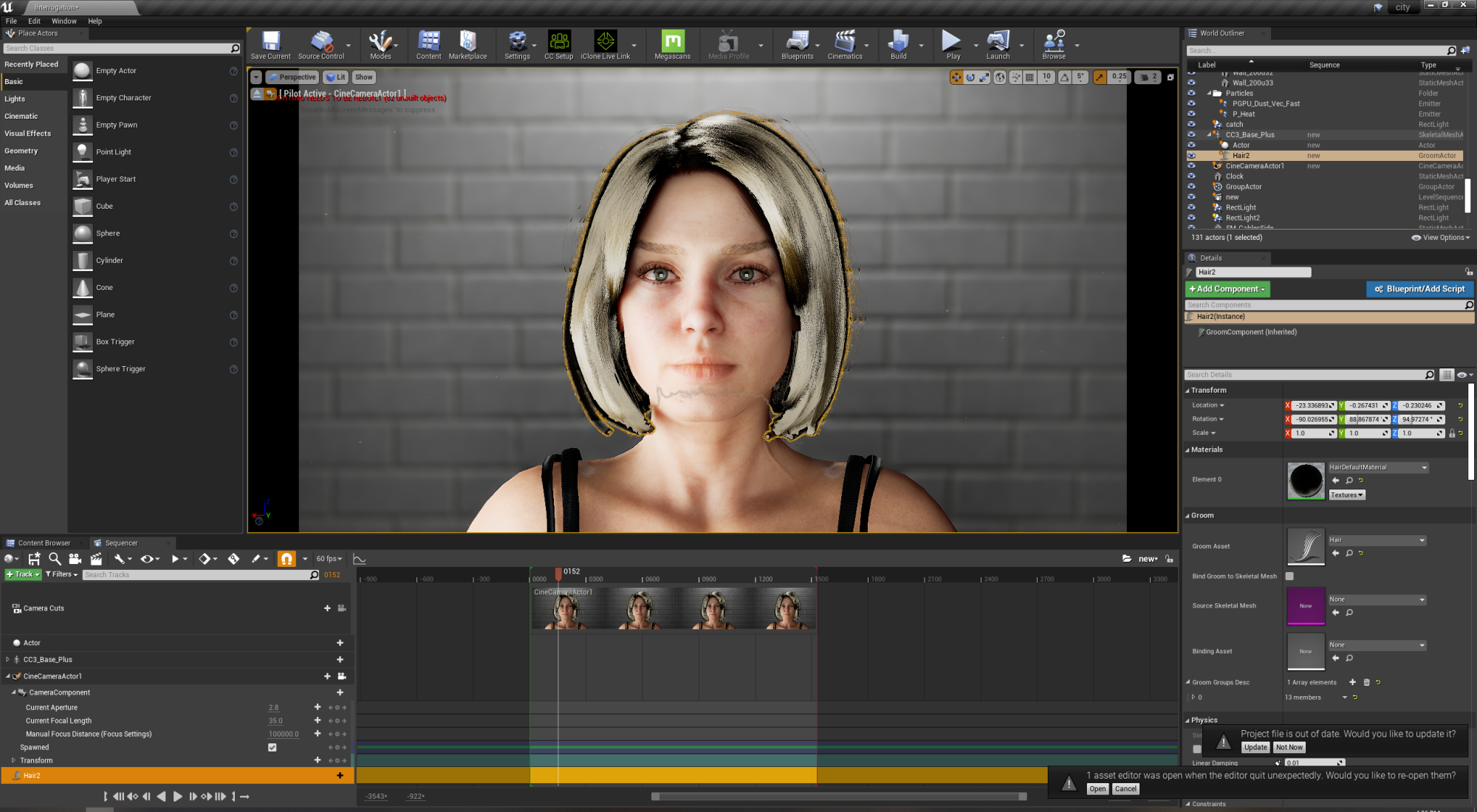1477x812 pixels.
Task: Open the HairDefaultMaterial material dropdown
Action: click(x=1378, y=467)
